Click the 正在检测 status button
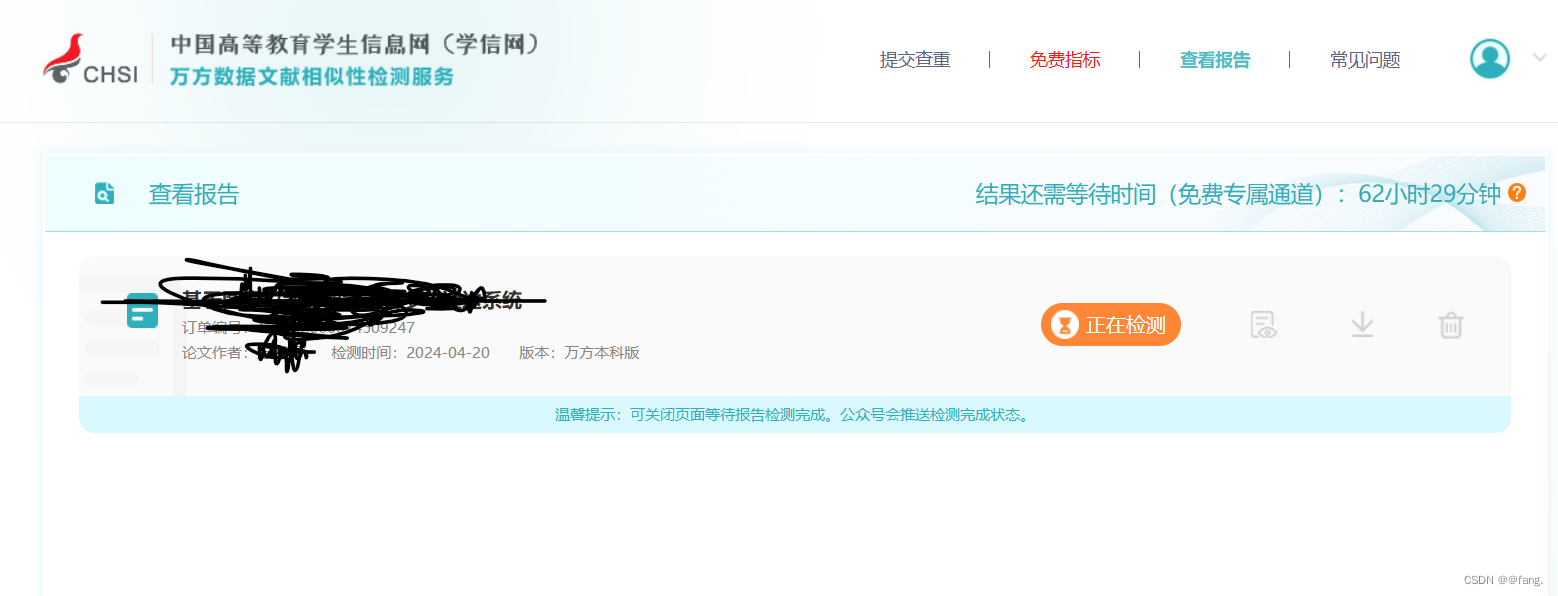 (x=1111, y=325)
